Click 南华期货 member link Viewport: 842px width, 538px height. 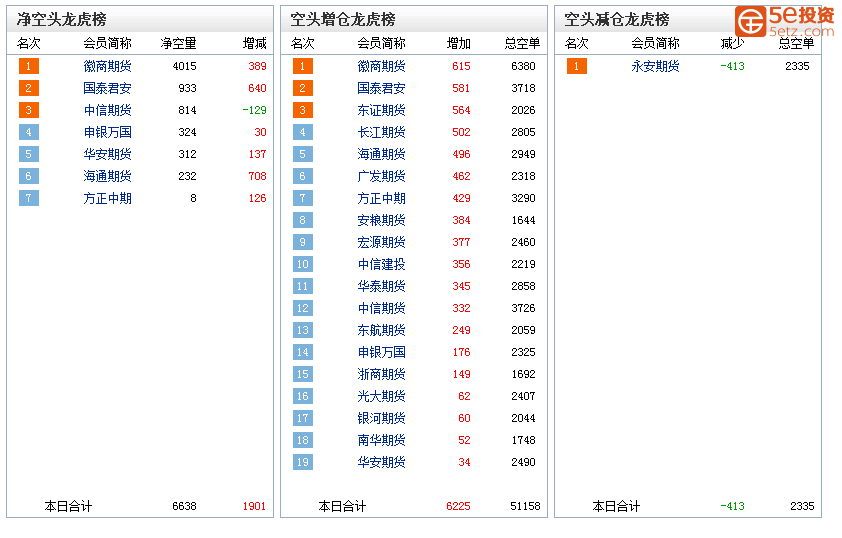click(381, 440)
